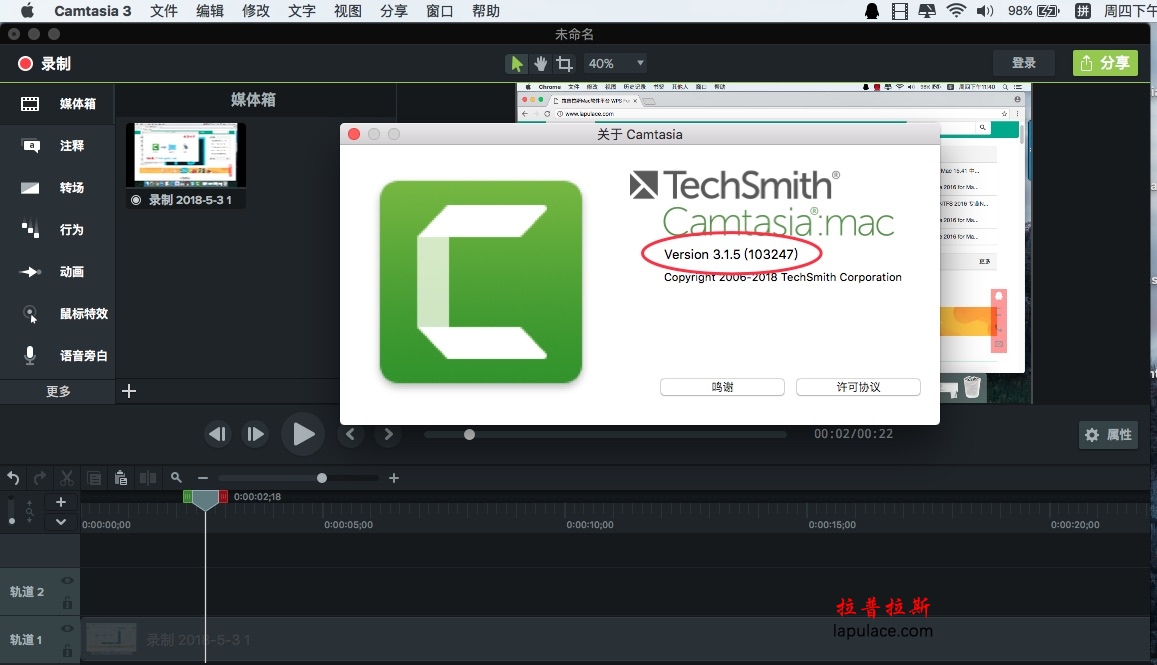Screen dimensions: 1157x665
Task: Toggle visibility eye of 轨道 2
Action: point(67,581)
